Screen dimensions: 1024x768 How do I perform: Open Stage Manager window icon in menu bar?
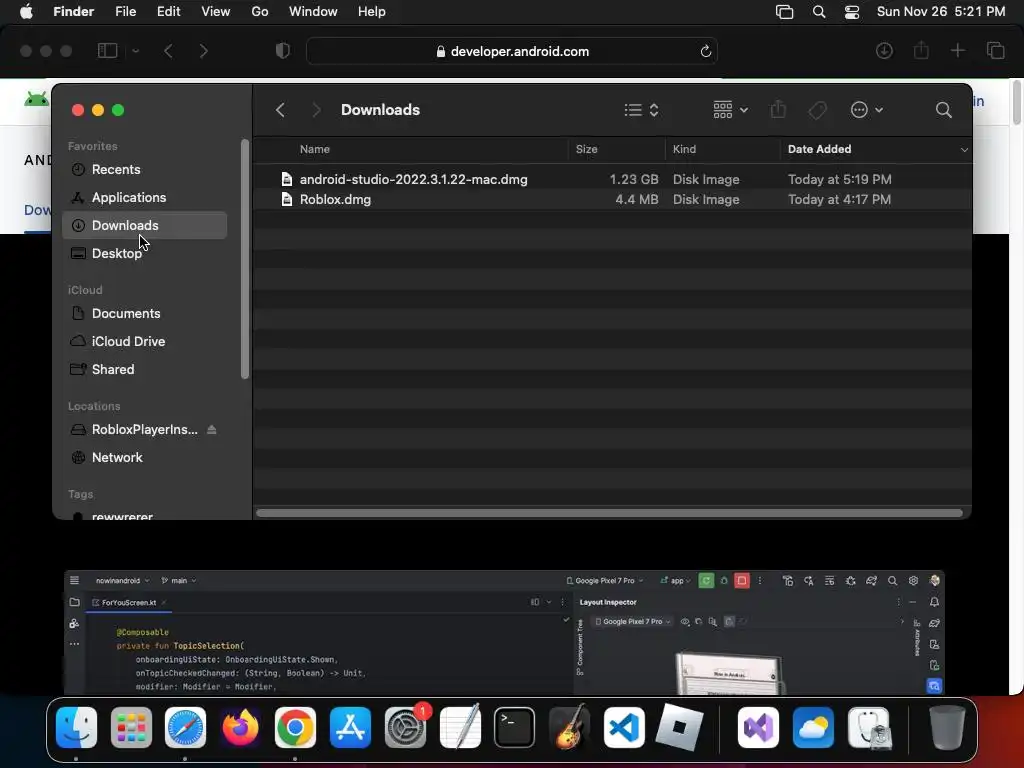784,12
